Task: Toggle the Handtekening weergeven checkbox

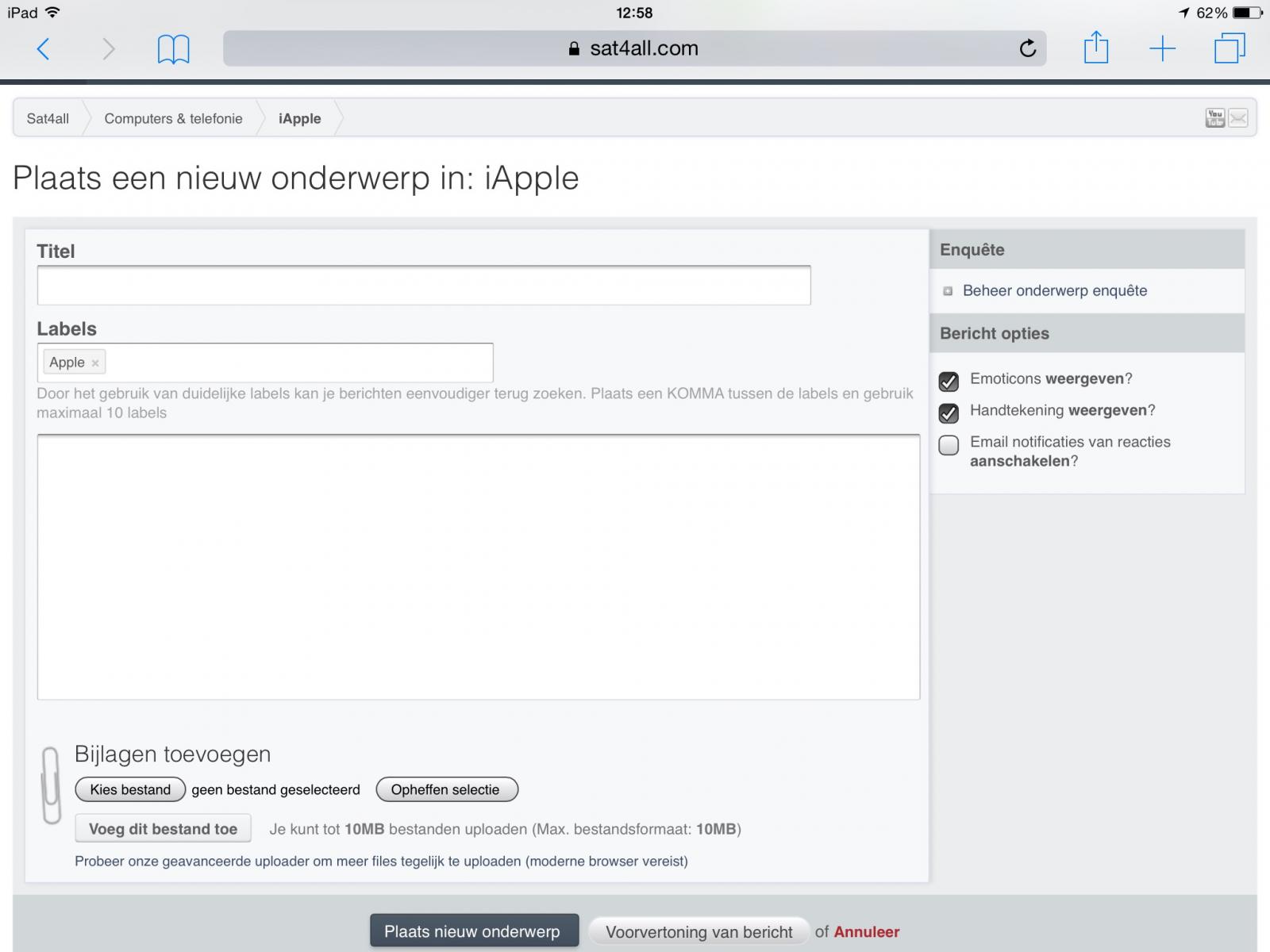Action: pyautogui.click(x=949, y=413)
